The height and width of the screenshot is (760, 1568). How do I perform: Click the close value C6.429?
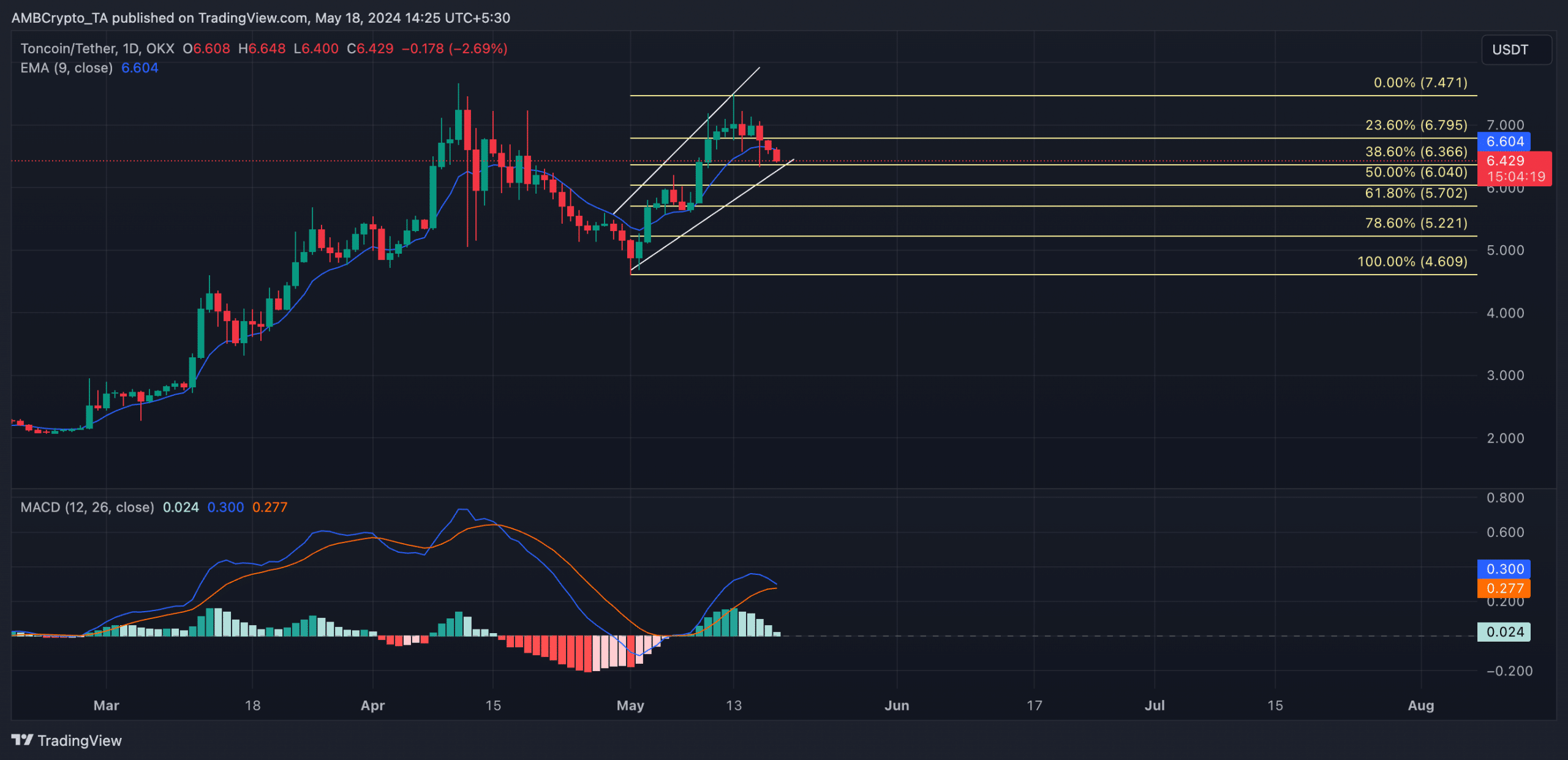tap(370, 48)
